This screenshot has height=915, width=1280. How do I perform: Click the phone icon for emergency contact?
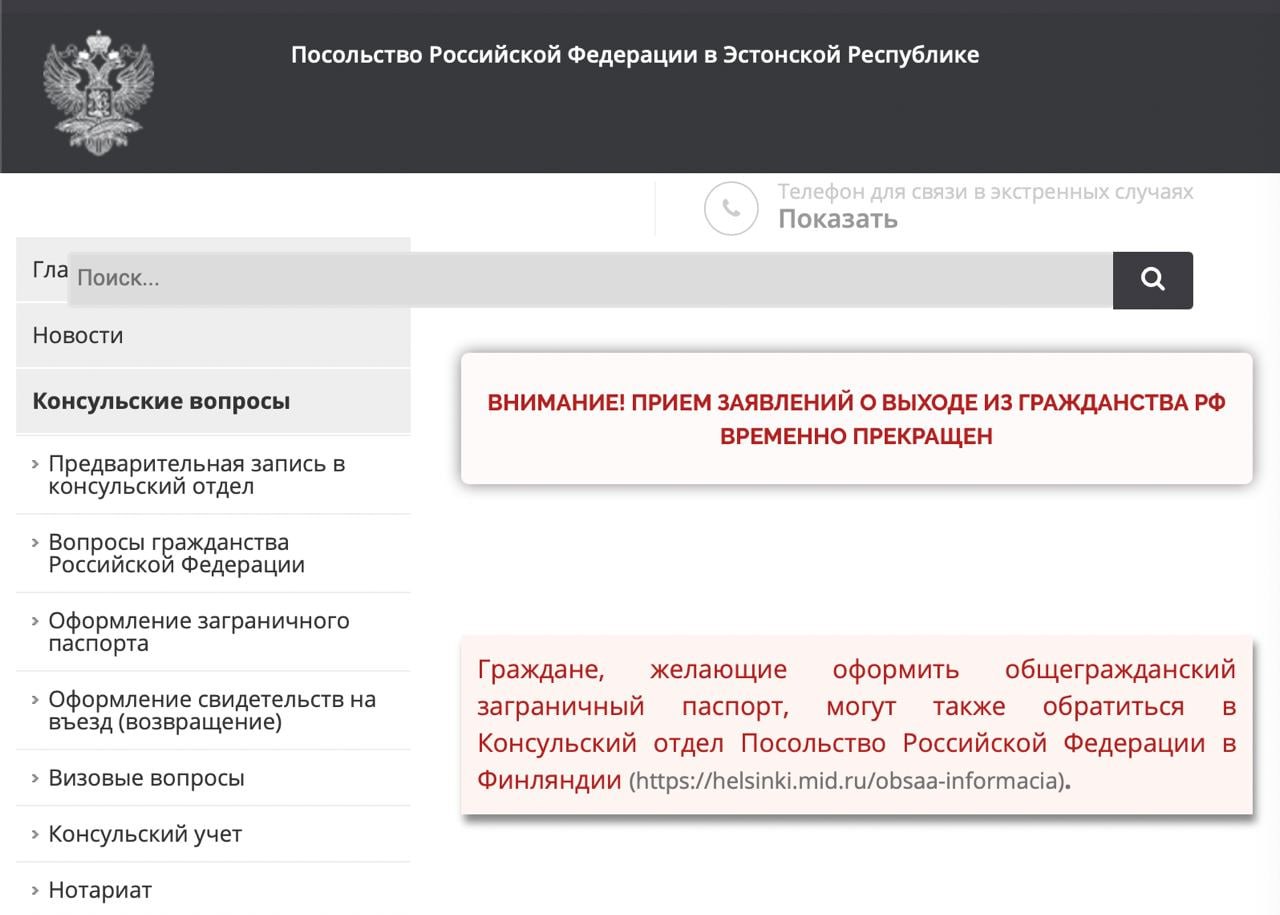tap(731, 208)
